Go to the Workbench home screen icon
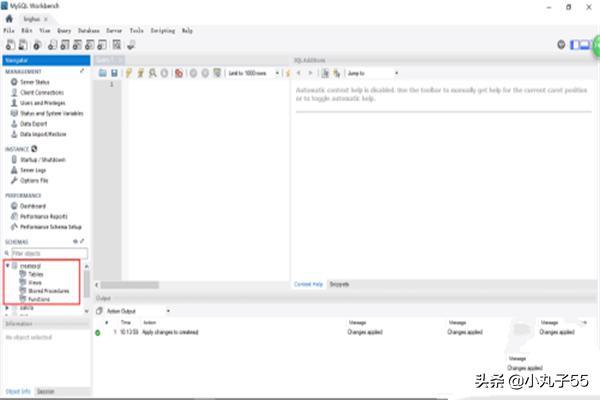The height and width of the screenshot is (400, 600). [x=9, y=19]
